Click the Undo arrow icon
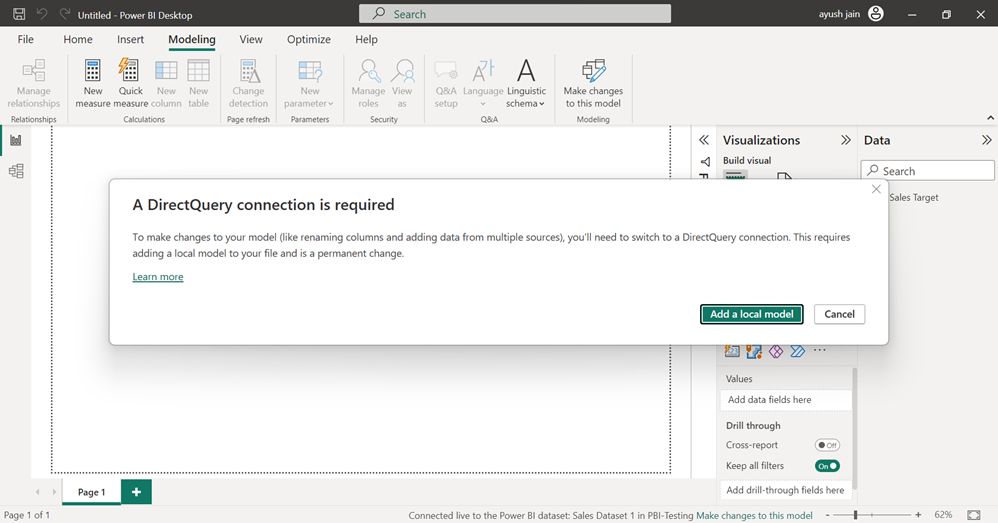 [x=42, y=14]
